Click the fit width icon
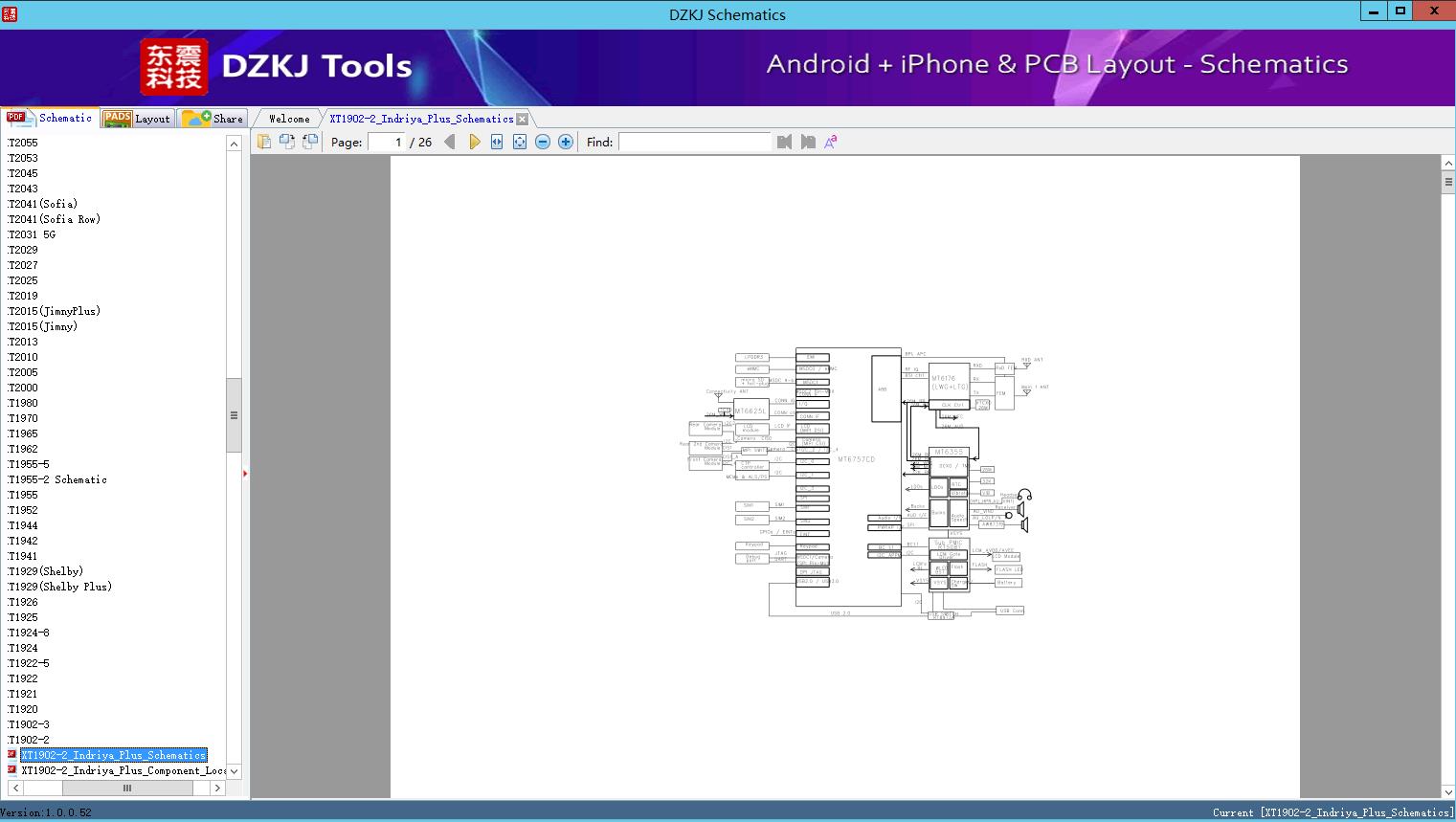 [497, 142]
